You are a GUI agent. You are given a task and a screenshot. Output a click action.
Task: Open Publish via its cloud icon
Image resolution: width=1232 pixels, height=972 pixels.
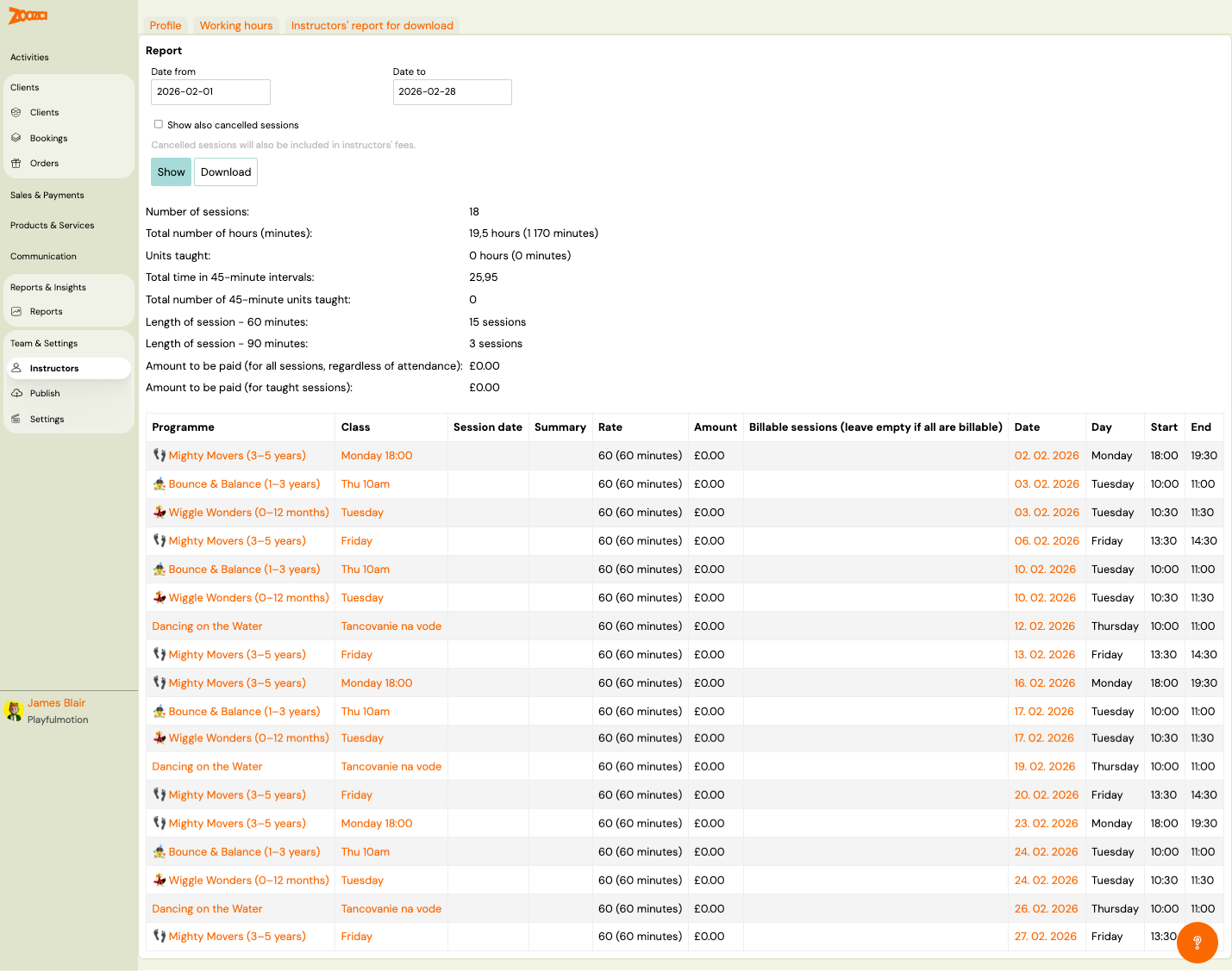16,394
